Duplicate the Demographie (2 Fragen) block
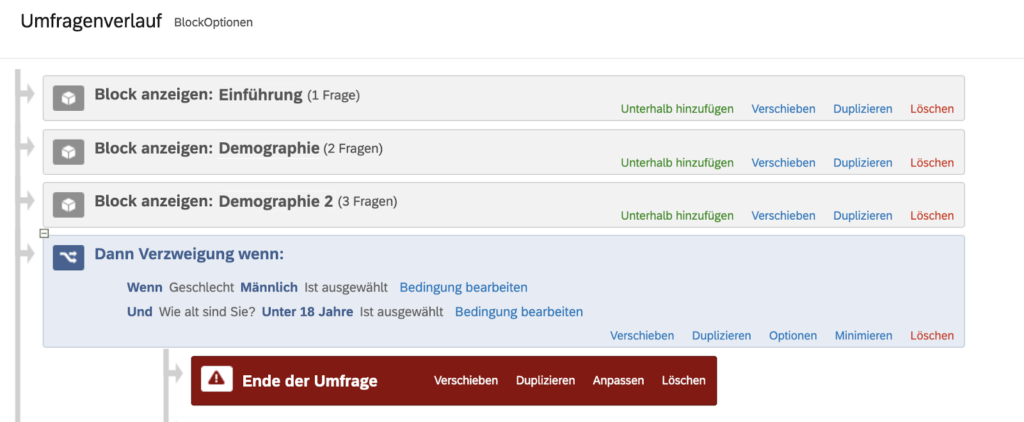This screenshot has width=1024, height=422. click(863, 163)
